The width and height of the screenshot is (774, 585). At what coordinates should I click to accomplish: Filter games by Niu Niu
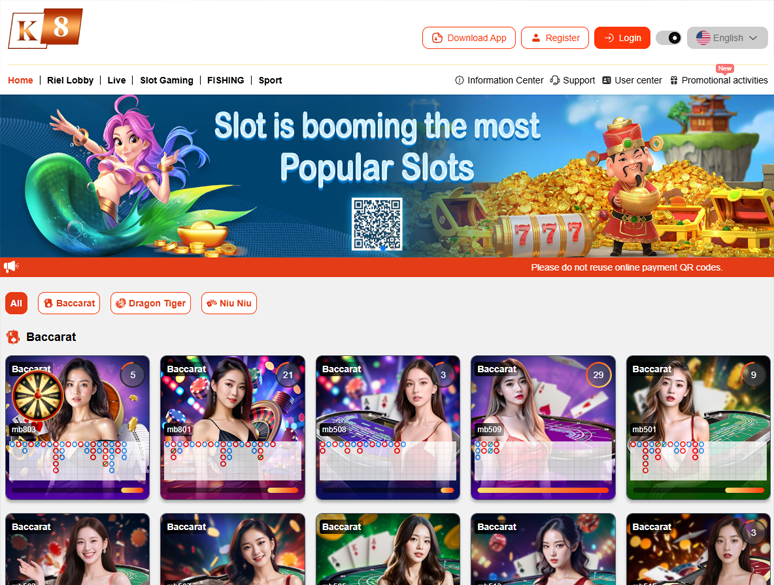click(229, 303)
